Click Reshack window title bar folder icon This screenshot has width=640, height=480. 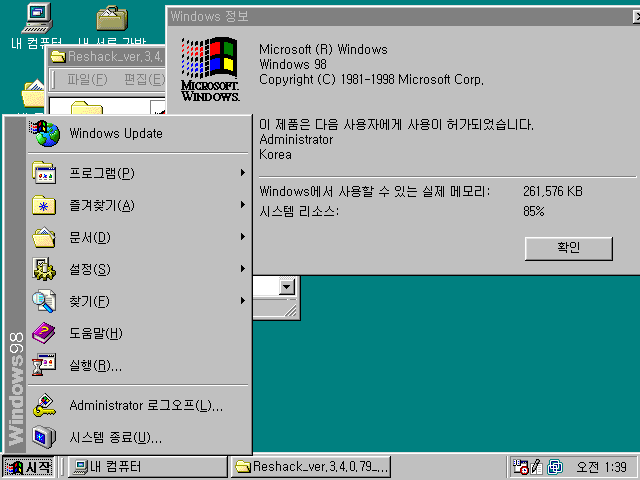(58, 56)
